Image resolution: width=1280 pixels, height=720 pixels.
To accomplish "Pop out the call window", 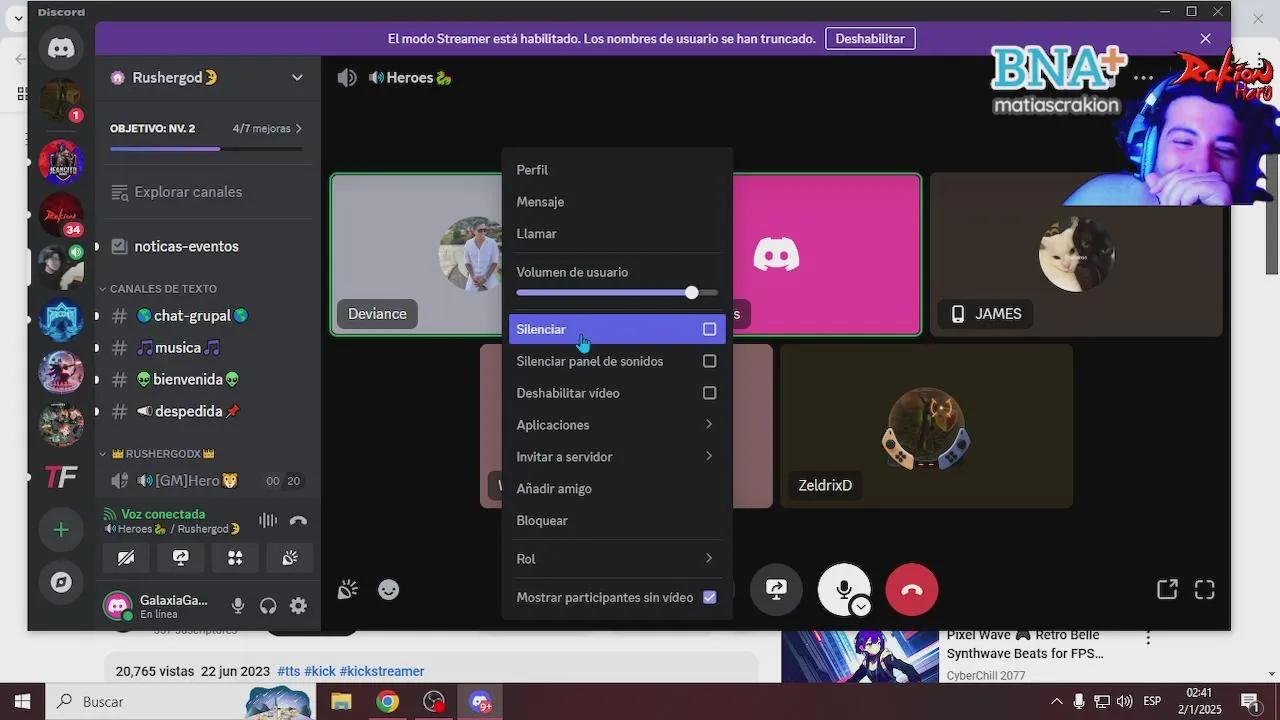I will pos(1167,590).
